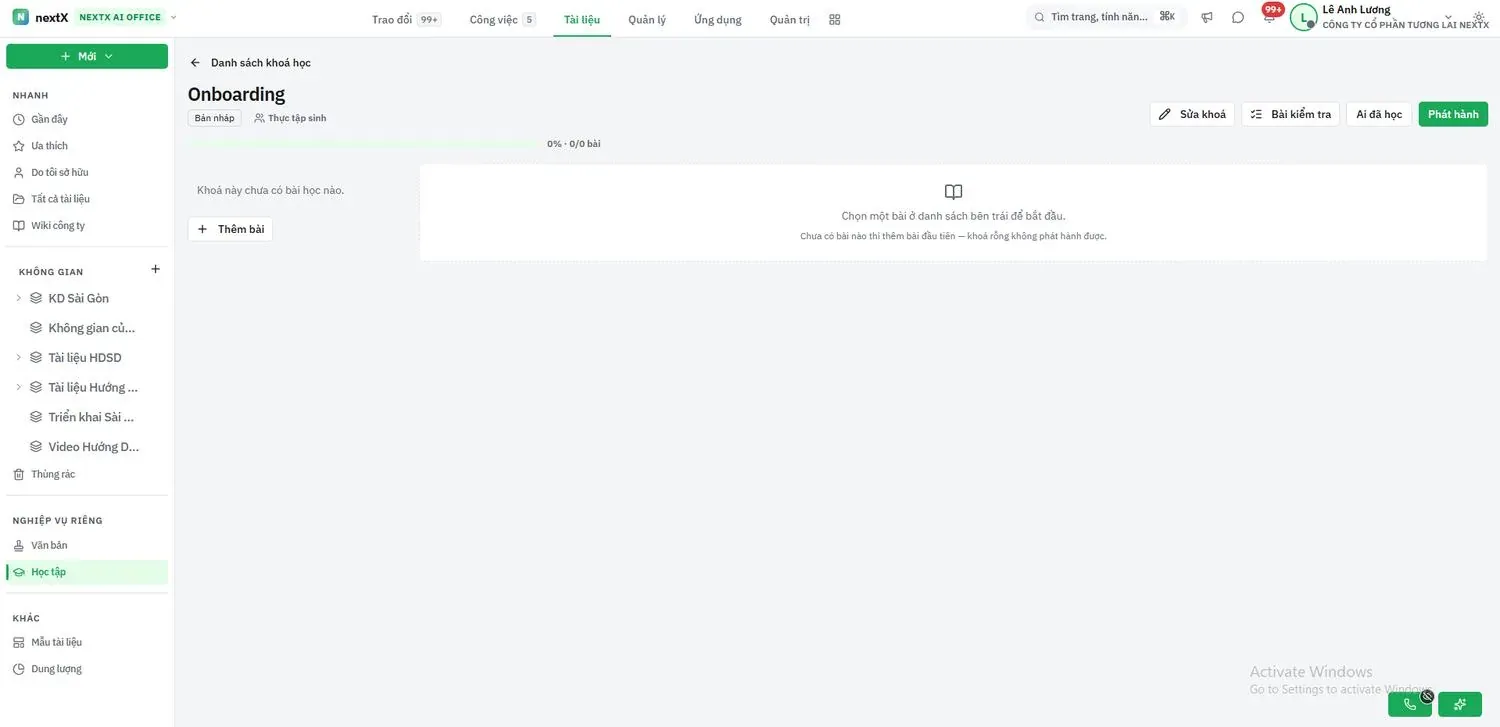This screenshot has width=1500, height=727.
Task: Open Do tôi sở hữu
Action: [87, 172]
